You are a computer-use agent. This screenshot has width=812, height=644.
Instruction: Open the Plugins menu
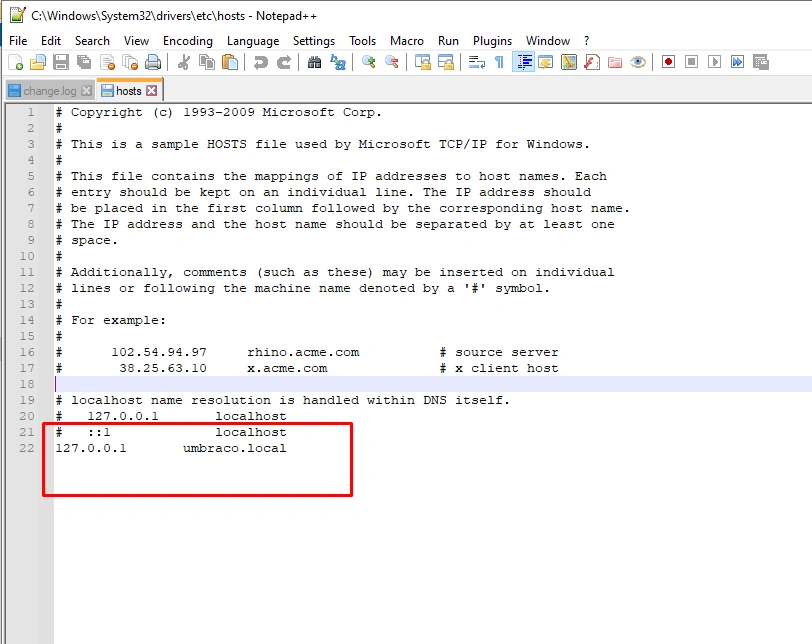(x=492, y=41)
